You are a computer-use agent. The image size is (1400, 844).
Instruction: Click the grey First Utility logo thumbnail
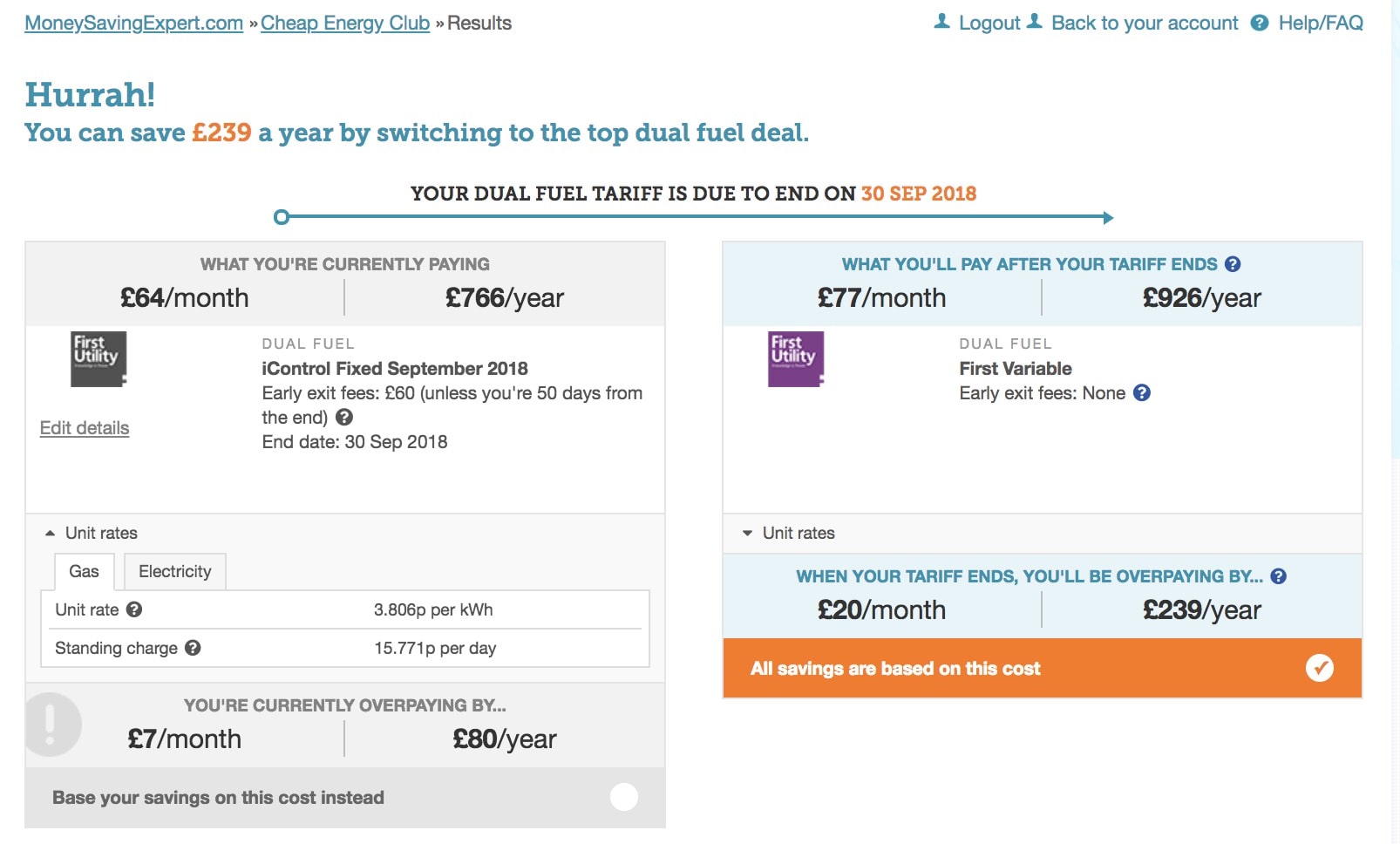(98, 358)
